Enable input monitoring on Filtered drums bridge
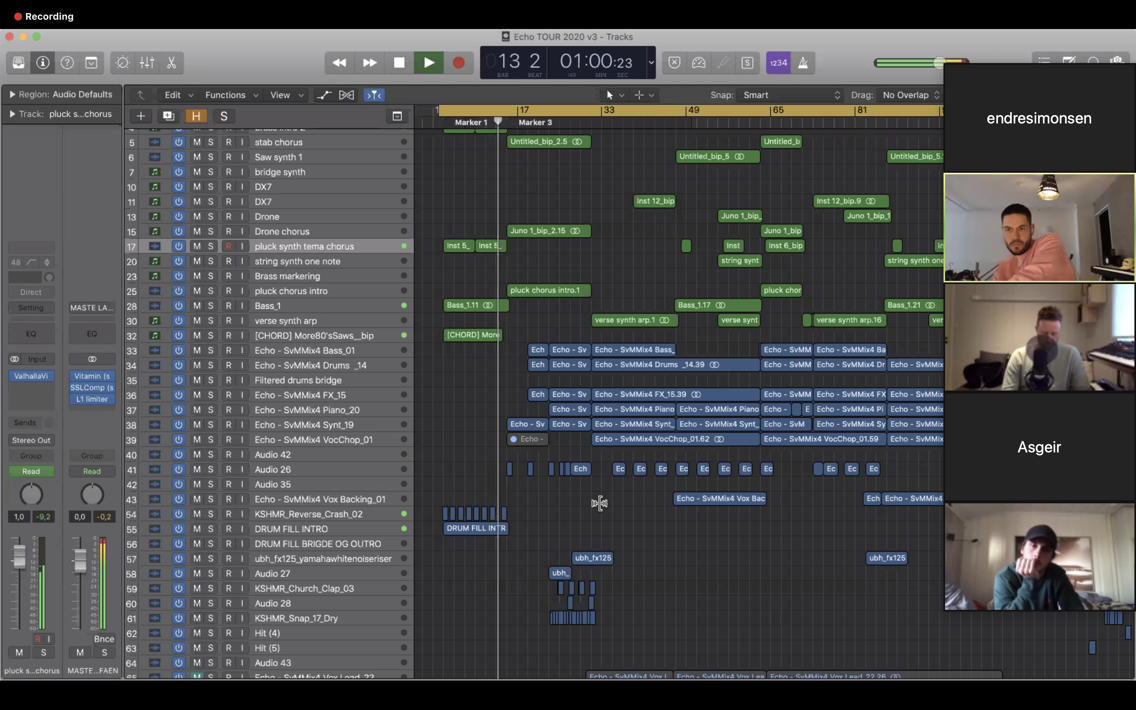This screenshot has height=710, width=1136. pos(242,380)
